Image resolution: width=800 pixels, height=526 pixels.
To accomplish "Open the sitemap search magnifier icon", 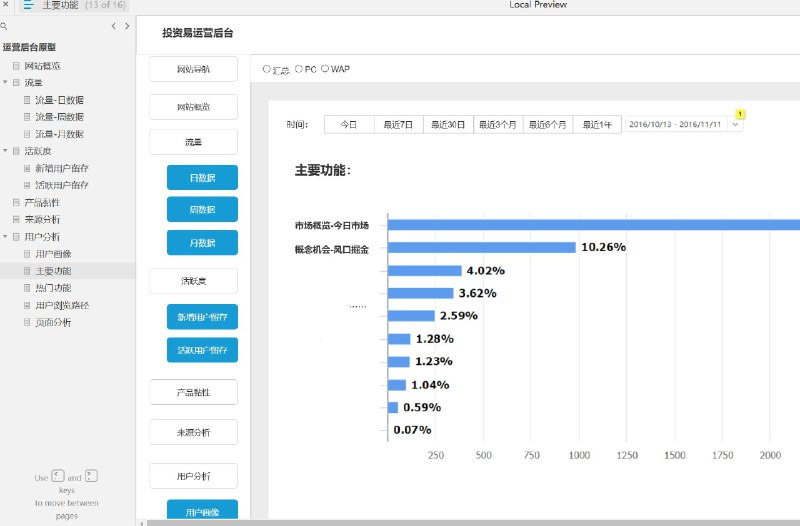I will [x=4, y=26].
